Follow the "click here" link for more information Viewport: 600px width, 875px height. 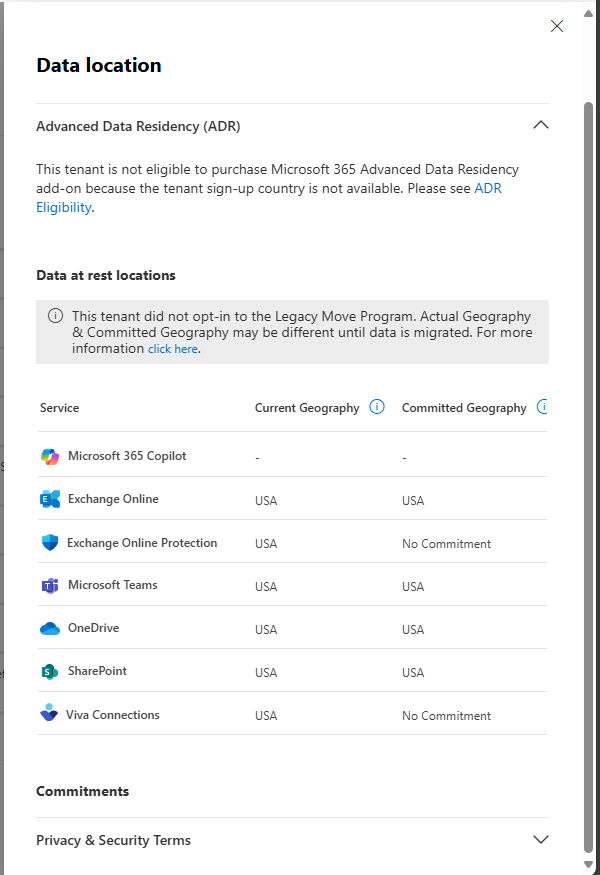pyautogui.click(x=173, y=349)
